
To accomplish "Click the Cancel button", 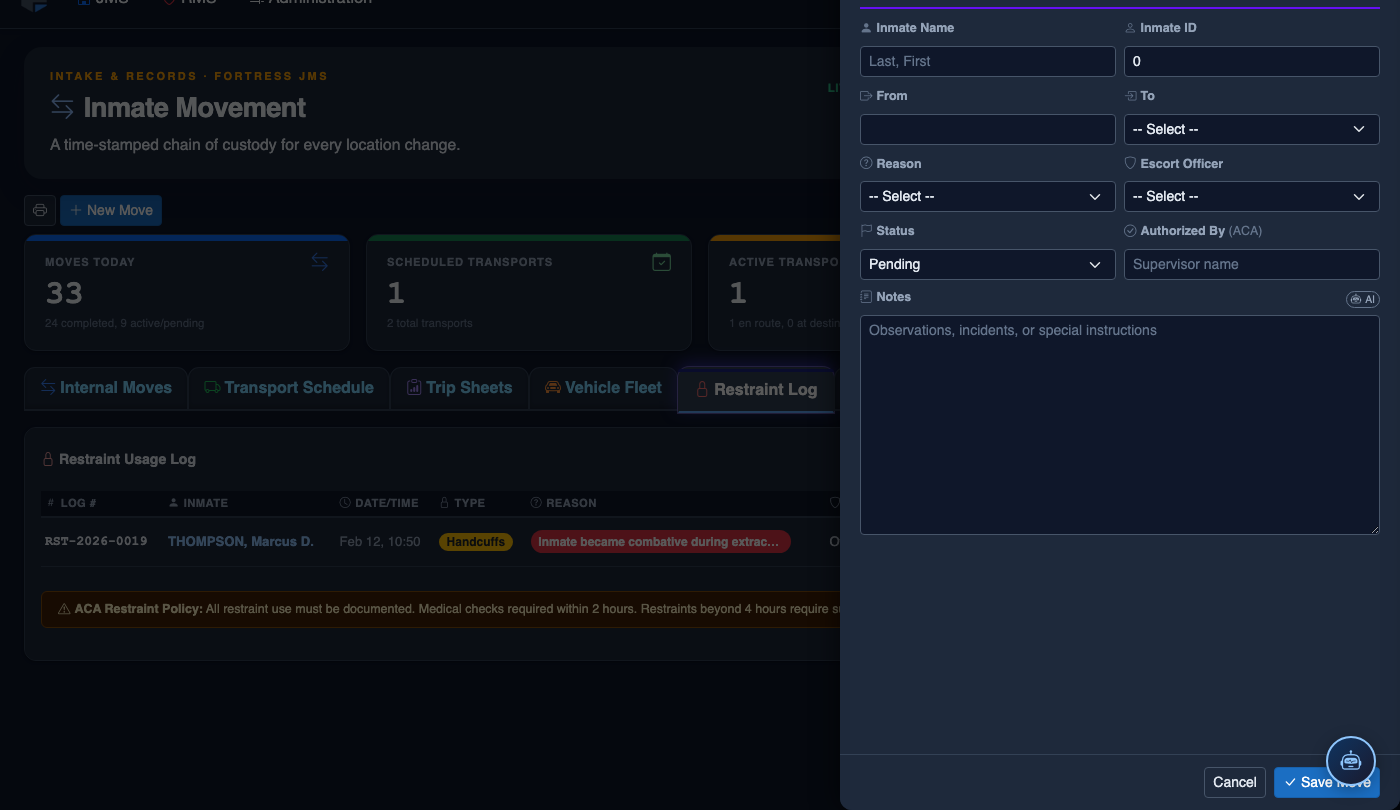I will (x=1235, y=782).
